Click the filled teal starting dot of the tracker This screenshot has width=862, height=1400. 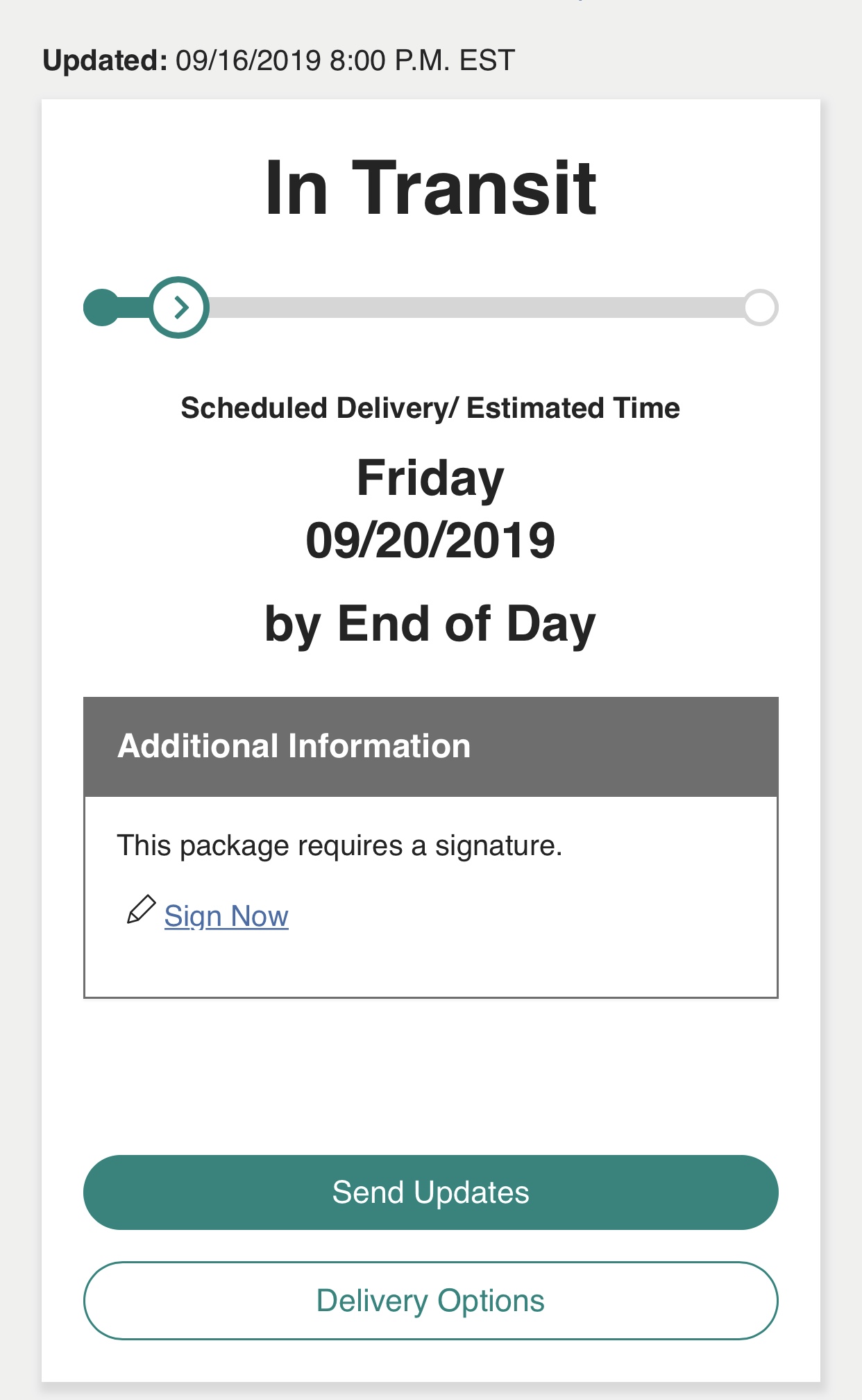102,307
